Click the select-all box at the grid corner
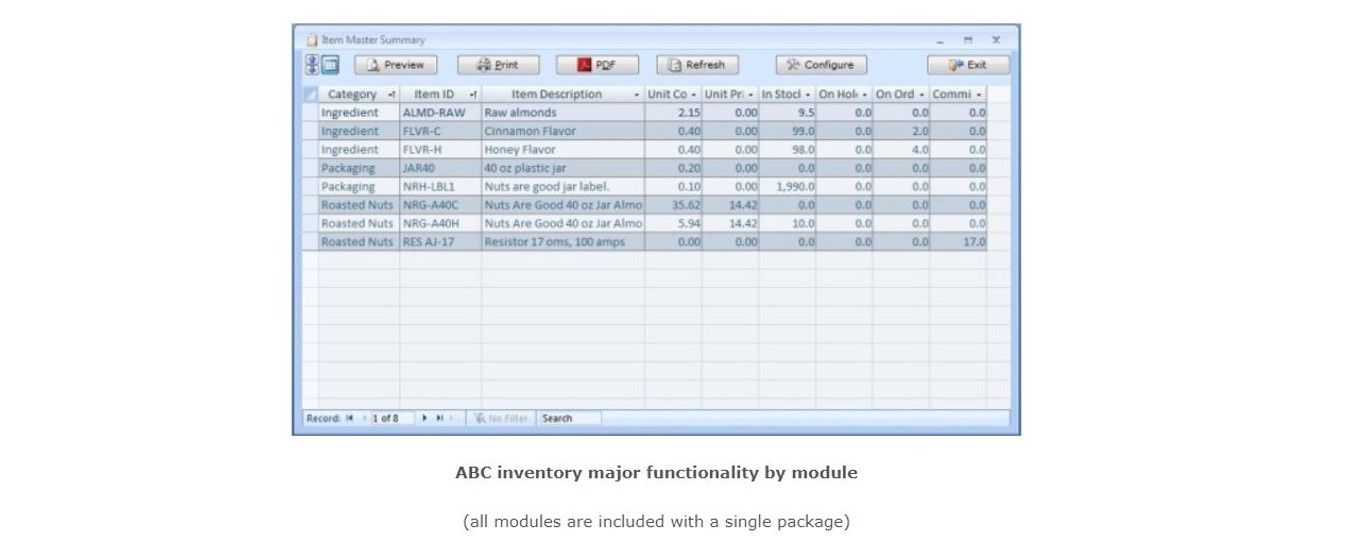1361x541 pixels. point(310,94)
